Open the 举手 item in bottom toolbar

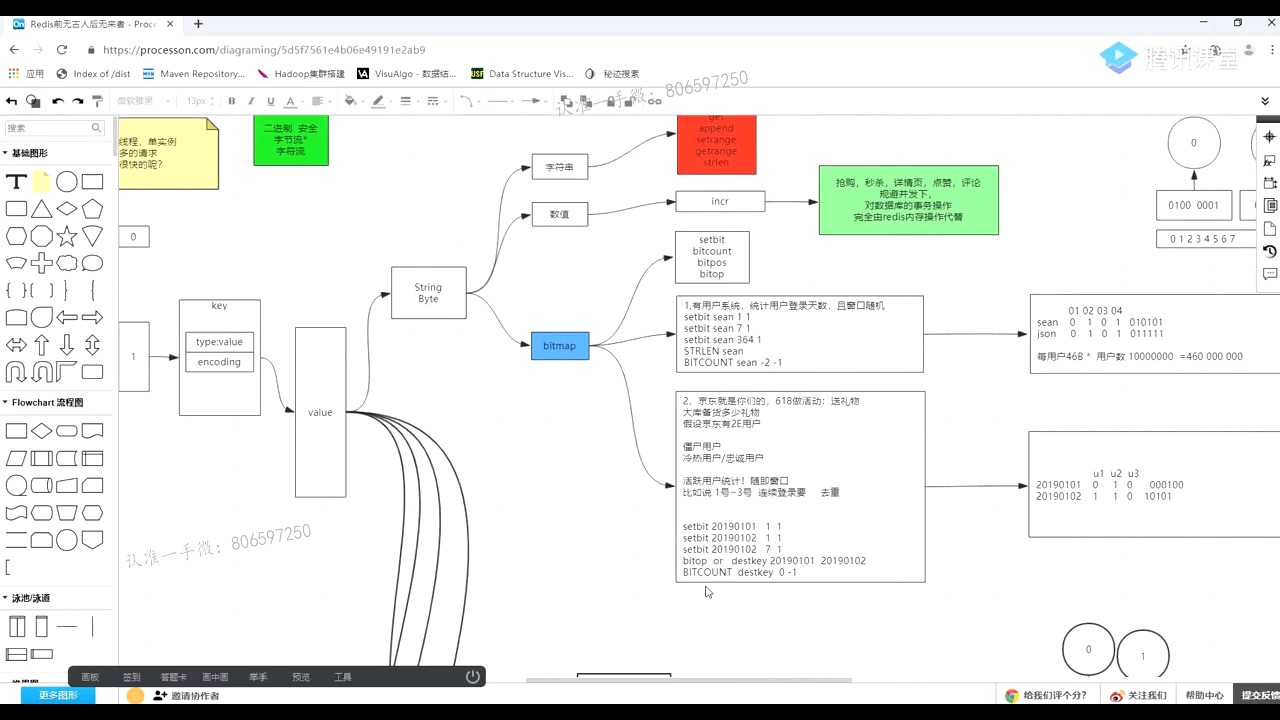pos(258,677)
